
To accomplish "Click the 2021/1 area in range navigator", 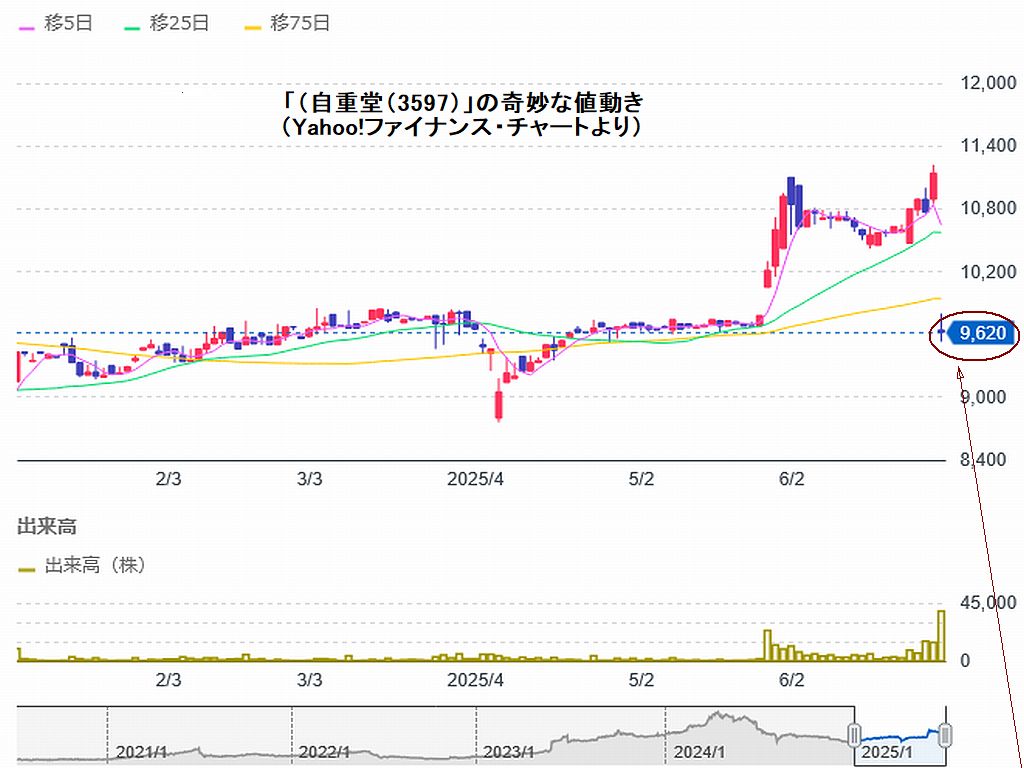I will (x=141, y=752).
